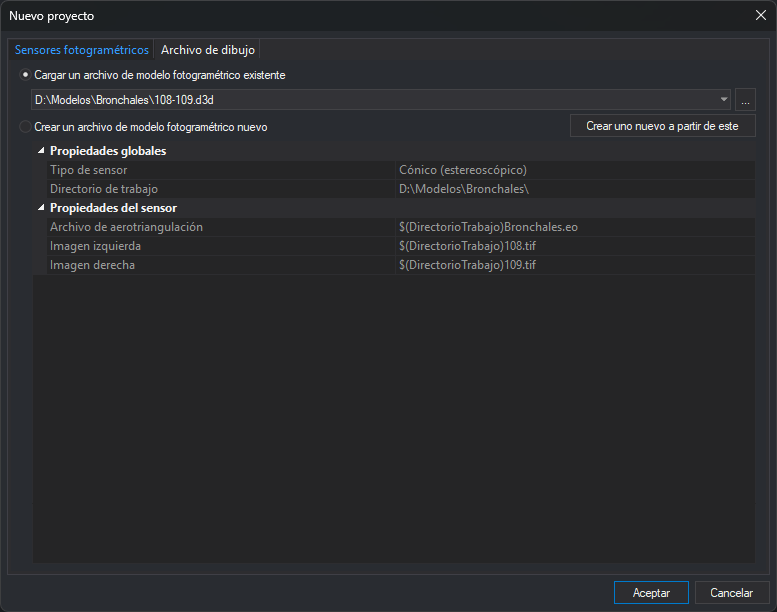Confirm with the Aceptar button
Viewport: 777px width, 612px height.
(x=651, y=593)
